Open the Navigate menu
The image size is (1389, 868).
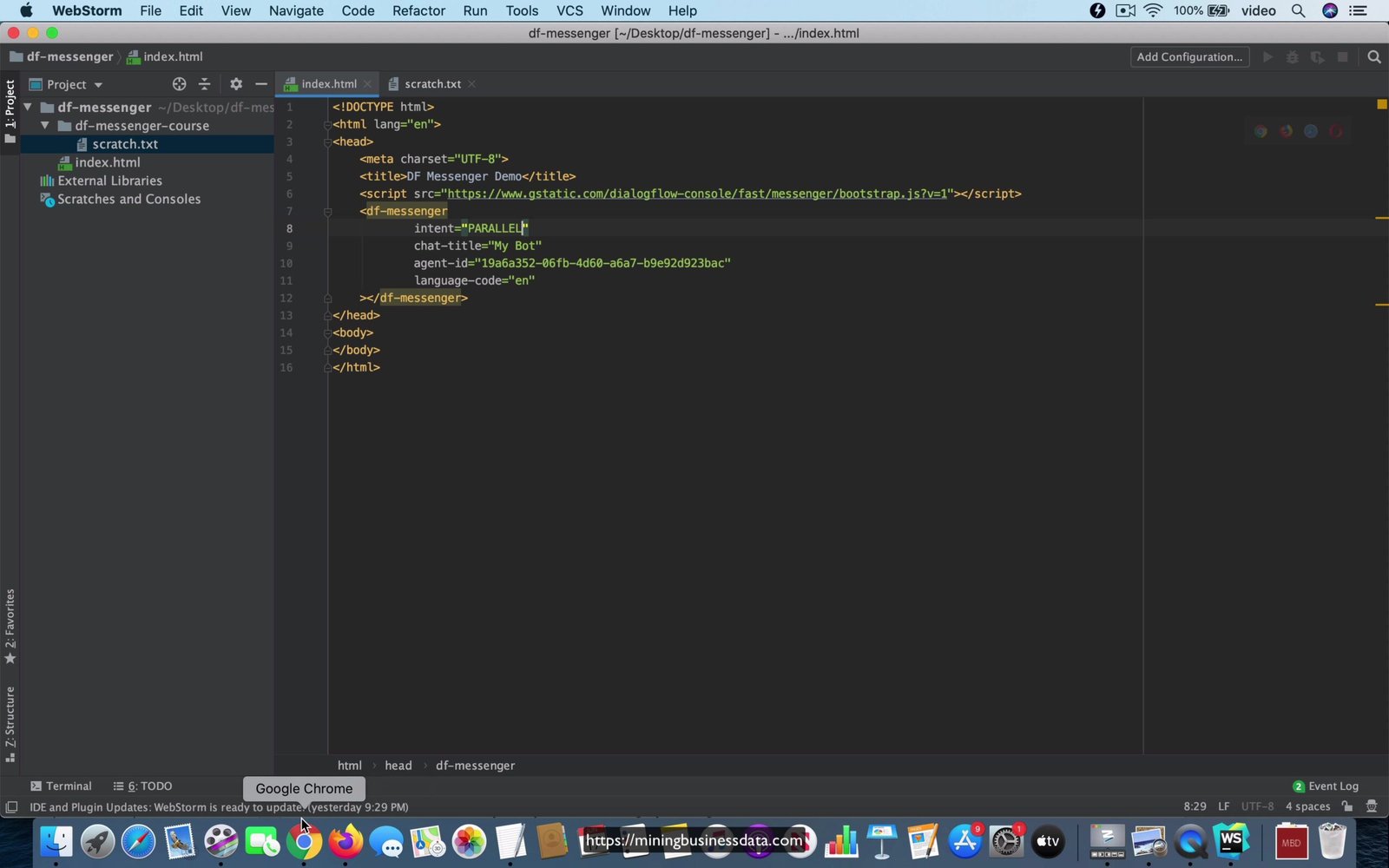click(x=296, y=10)
